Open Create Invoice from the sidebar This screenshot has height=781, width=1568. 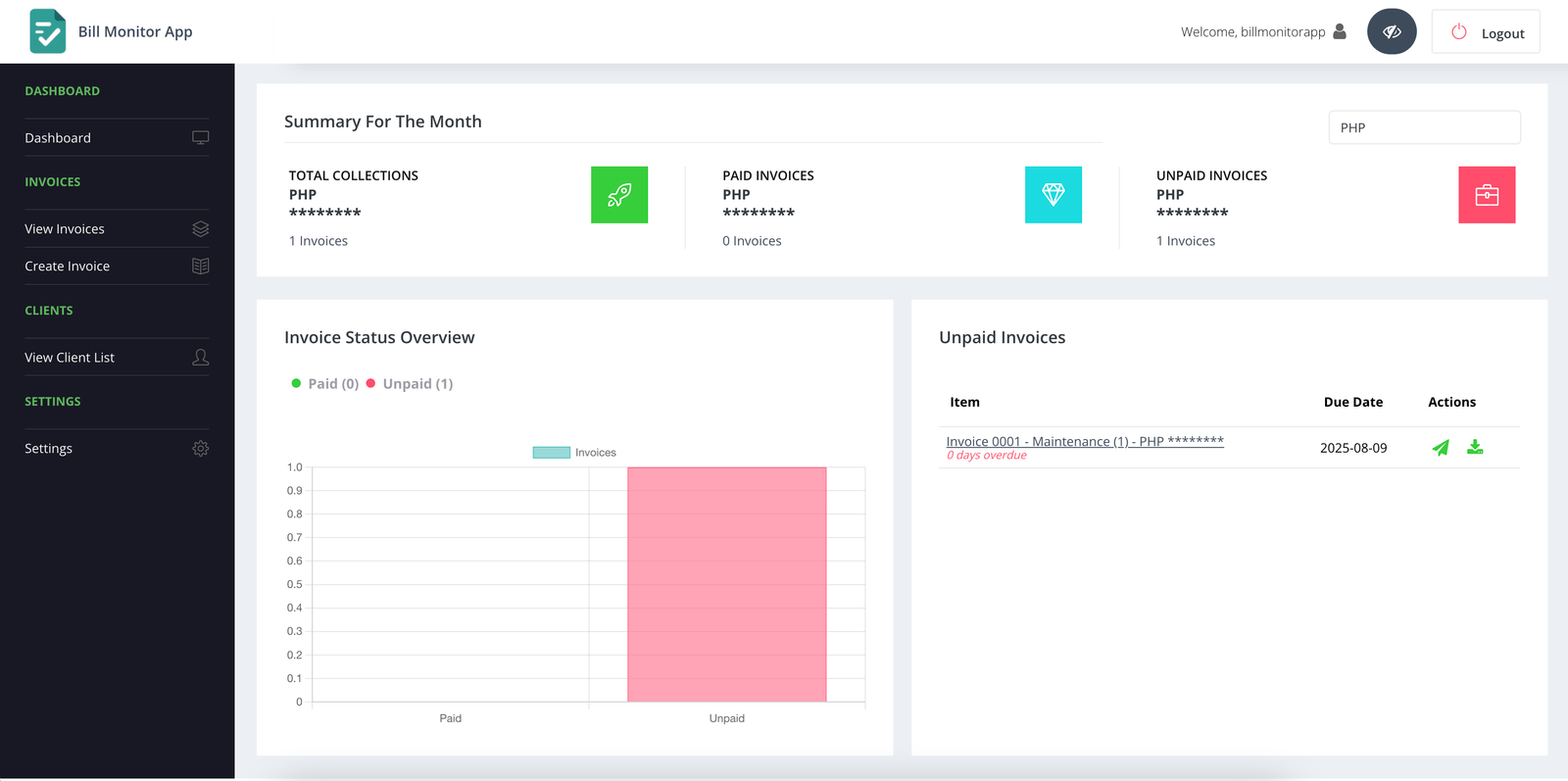68,267
